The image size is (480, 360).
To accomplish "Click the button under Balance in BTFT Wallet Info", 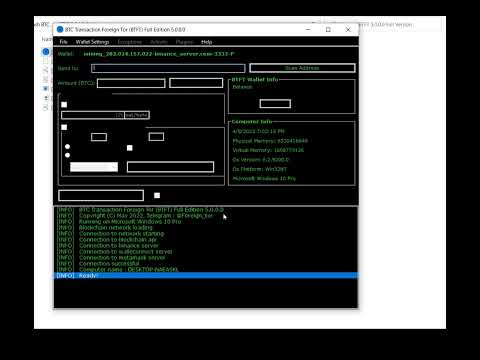I will coord(275,104).
